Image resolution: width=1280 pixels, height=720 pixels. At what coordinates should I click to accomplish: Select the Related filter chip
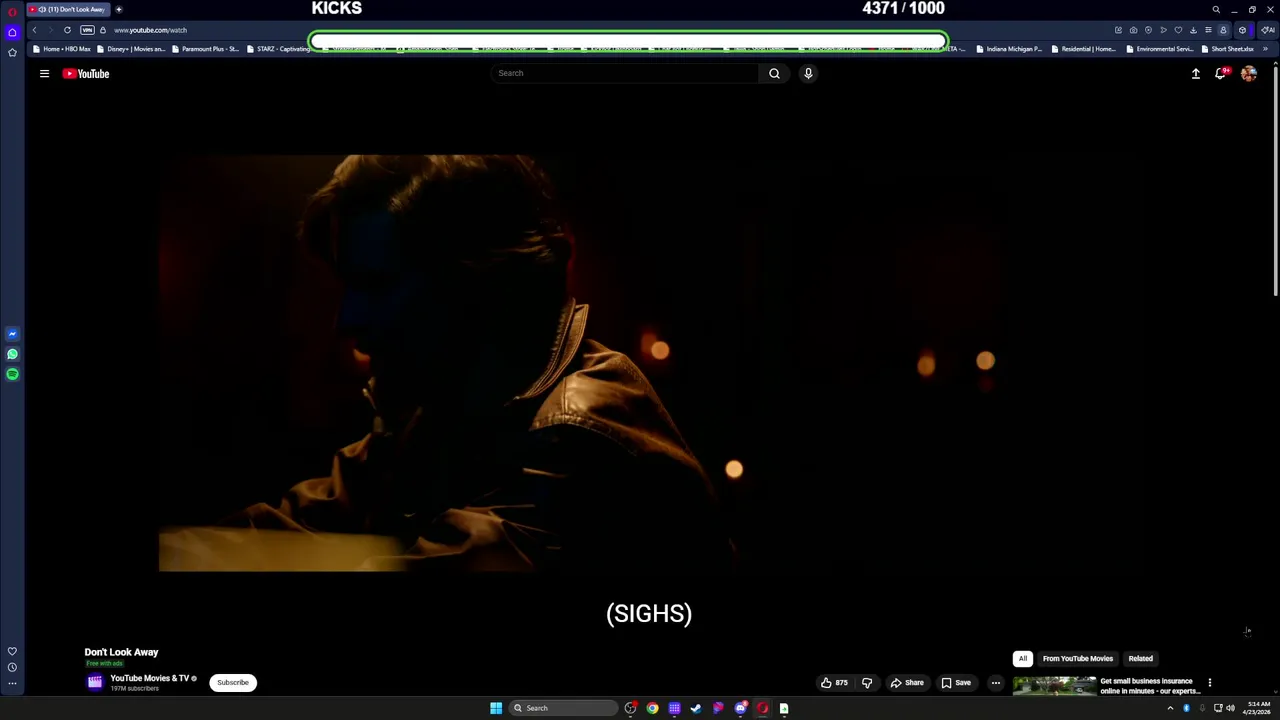[x=1141, y=659]
